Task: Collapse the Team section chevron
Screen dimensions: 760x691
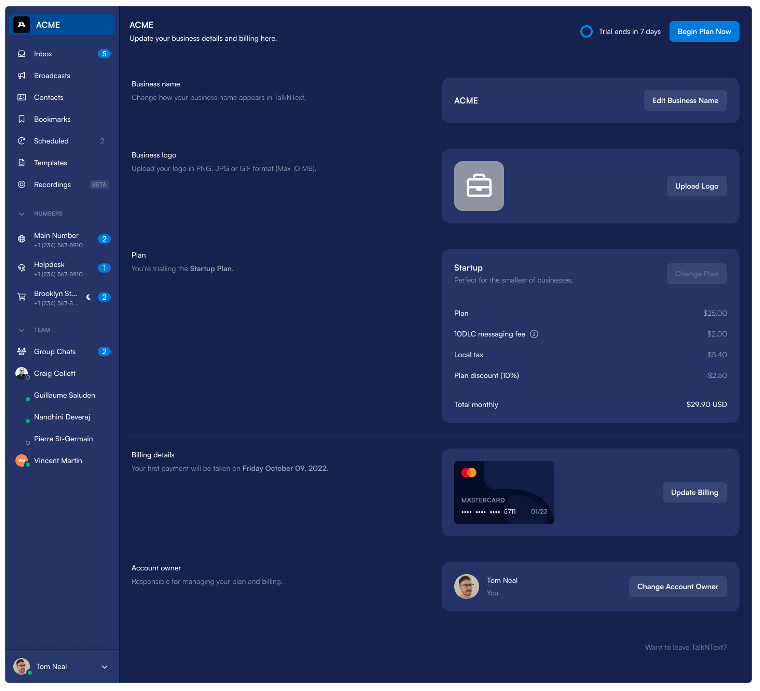Action: (21, 330)
